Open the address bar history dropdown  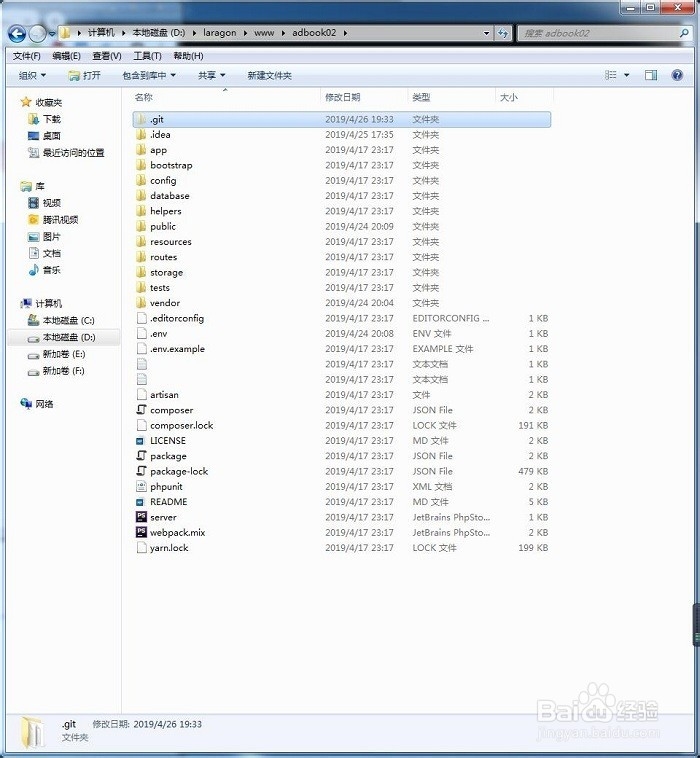(x=486, y=33)
